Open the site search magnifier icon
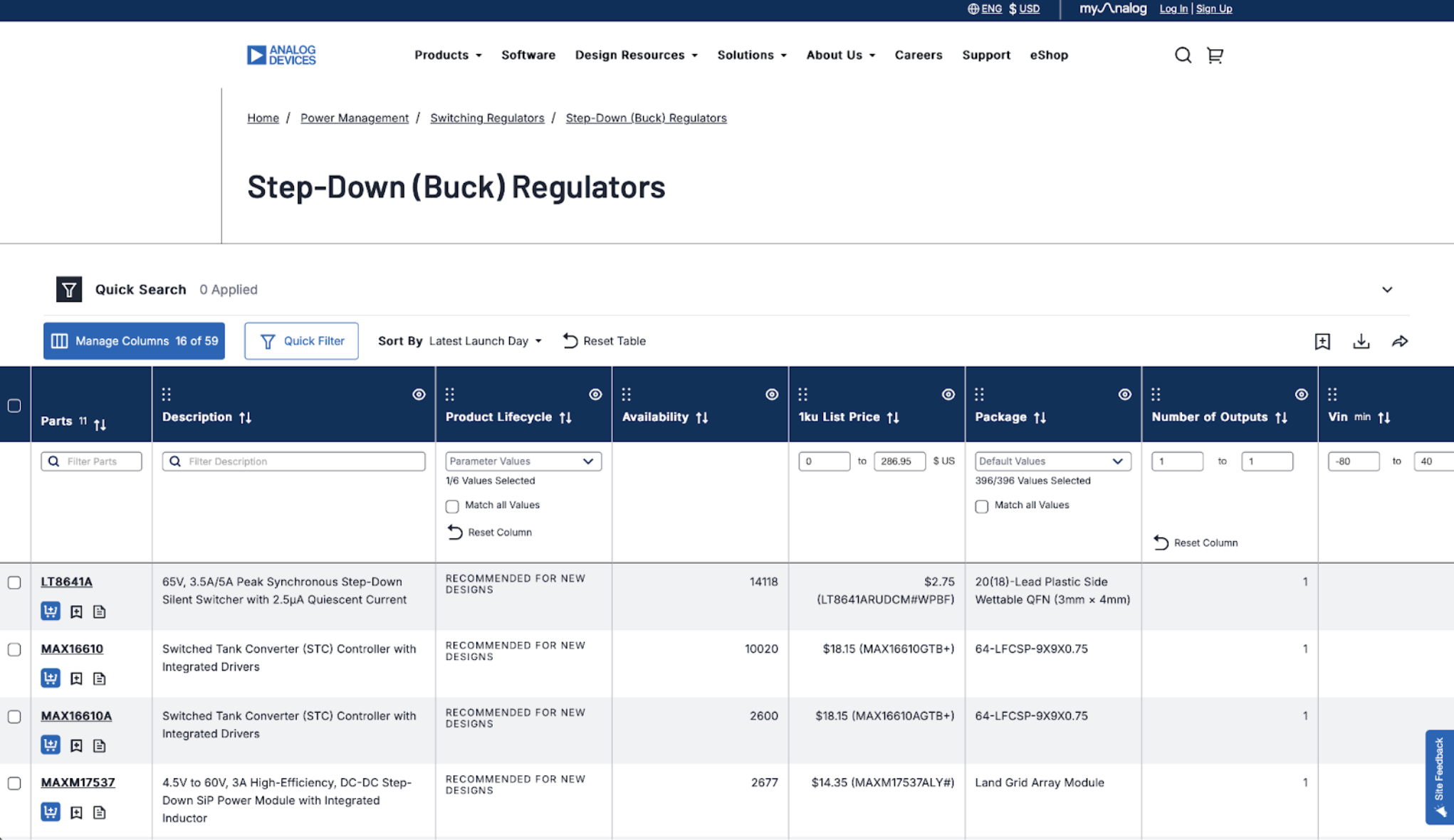Screen dimensions: 1454x840 [x=1183, y=55]
